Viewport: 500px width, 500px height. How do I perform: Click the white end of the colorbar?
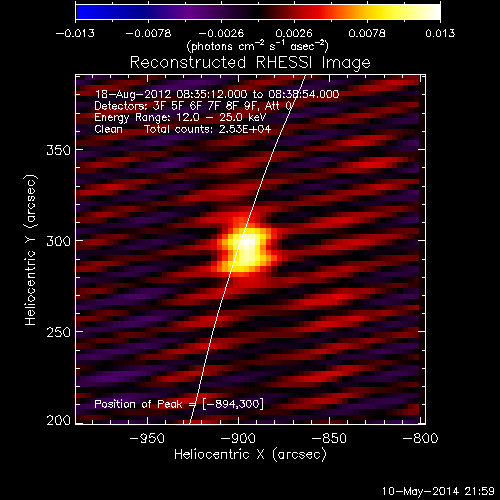tap(432, 12)
